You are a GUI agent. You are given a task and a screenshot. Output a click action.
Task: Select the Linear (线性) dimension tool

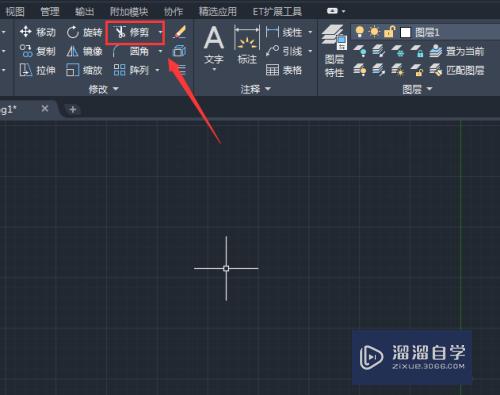284,32
